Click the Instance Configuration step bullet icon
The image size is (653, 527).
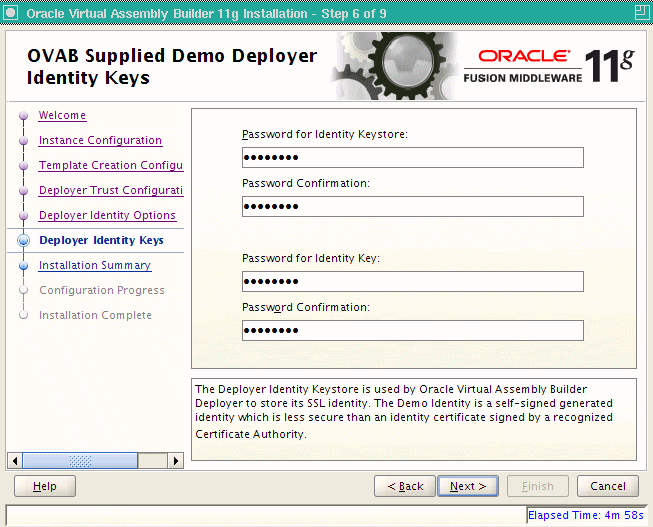tap(24, 140)
